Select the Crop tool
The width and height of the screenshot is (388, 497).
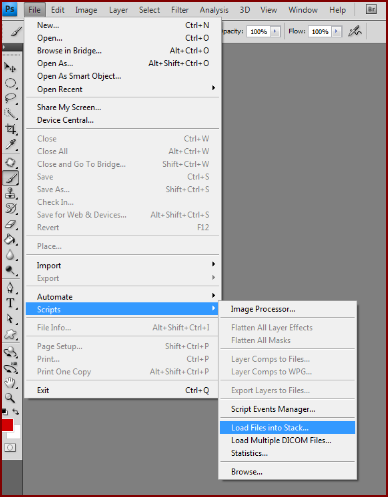10,129
